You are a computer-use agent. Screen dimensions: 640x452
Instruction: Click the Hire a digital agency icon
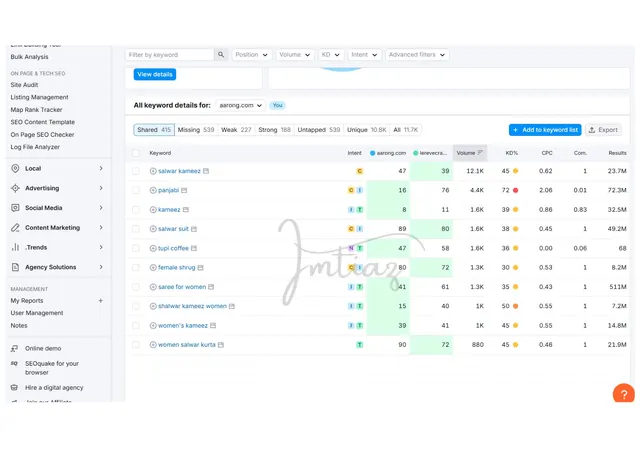tap(14, 387)
